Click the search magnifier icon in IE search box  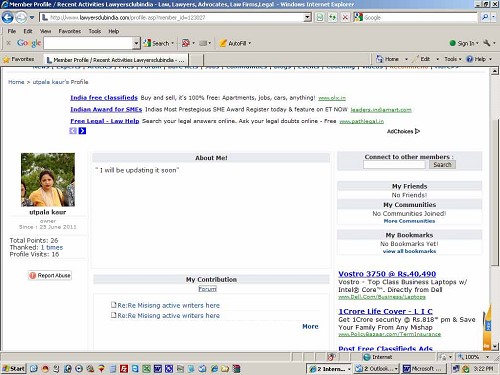(485, 17)
